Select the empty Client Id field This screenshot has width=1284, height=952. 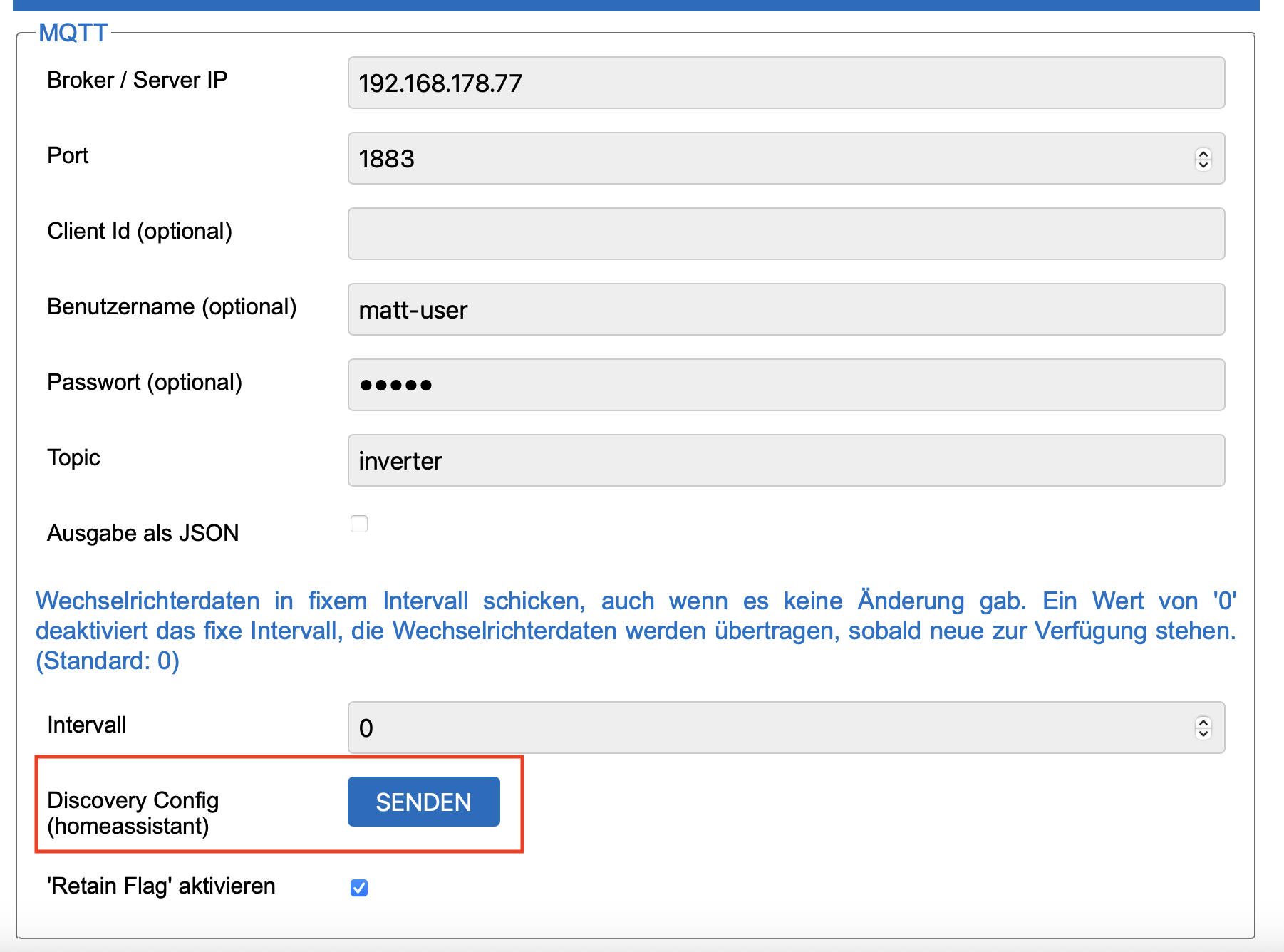[x=785, y=234]
